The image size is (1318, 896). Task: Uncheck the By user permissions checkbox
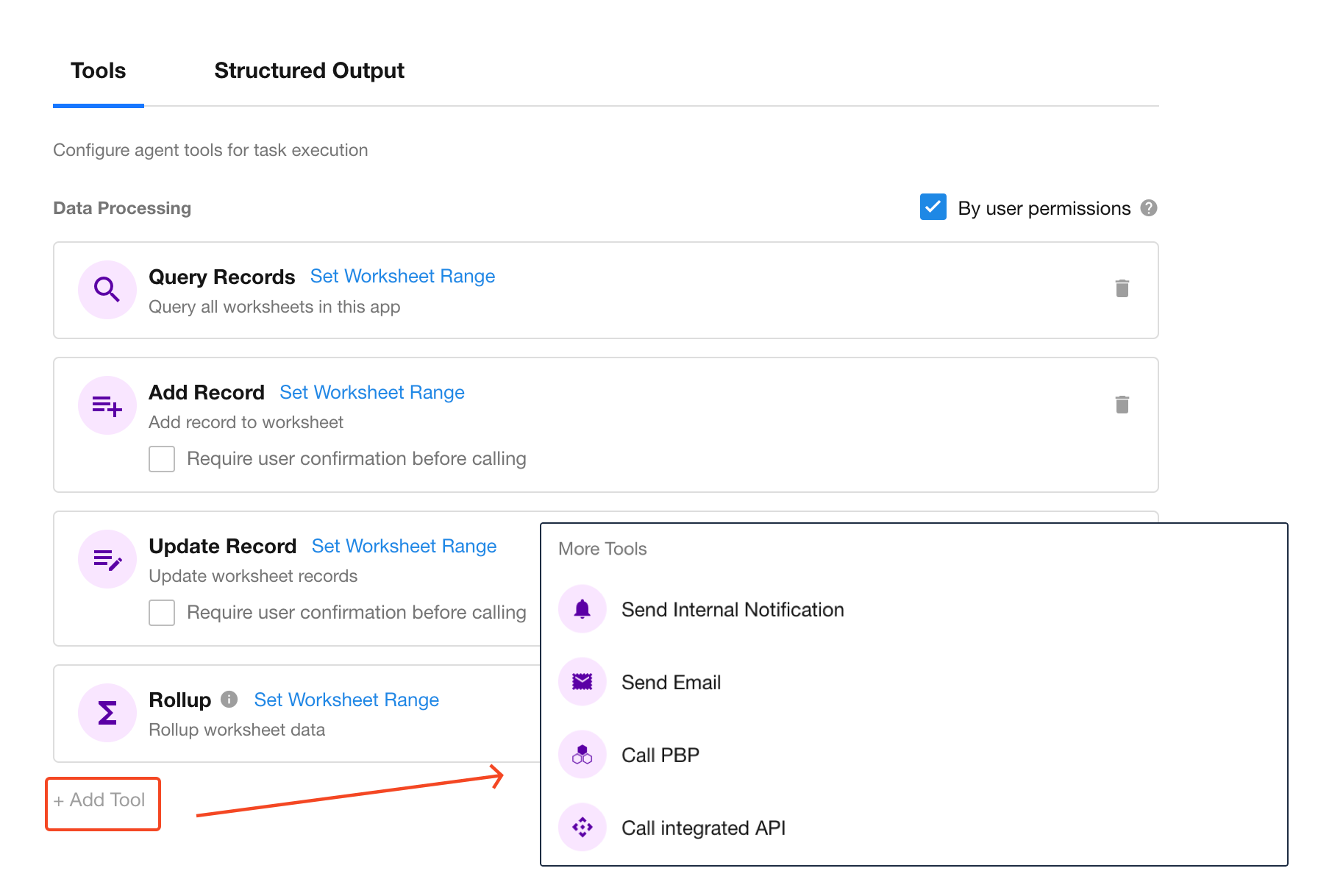(x=933, y=207)
